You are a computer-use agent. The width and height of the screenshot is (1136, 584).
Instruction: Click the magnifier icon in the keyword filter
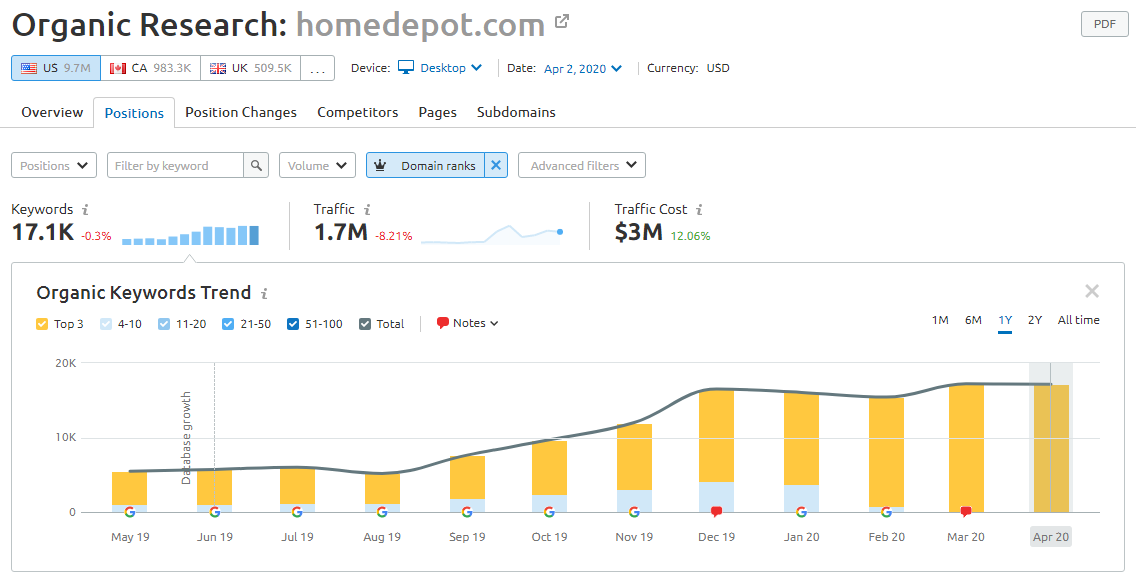click(x=256, y=164)
